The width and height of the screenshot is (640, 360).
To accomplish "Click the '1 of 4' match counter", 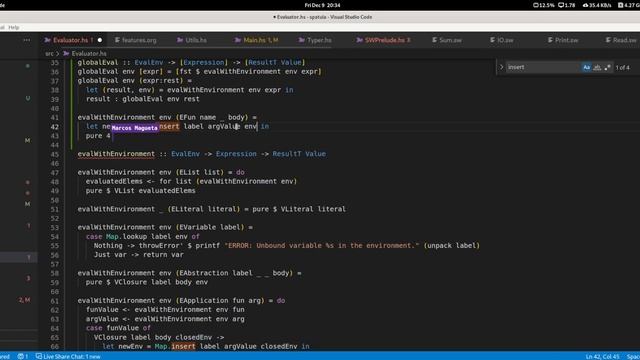I will [622, 68].
